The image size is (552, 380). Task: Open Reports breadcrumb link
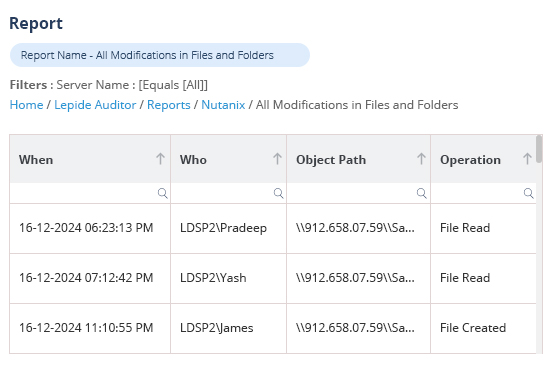point(169,105)
